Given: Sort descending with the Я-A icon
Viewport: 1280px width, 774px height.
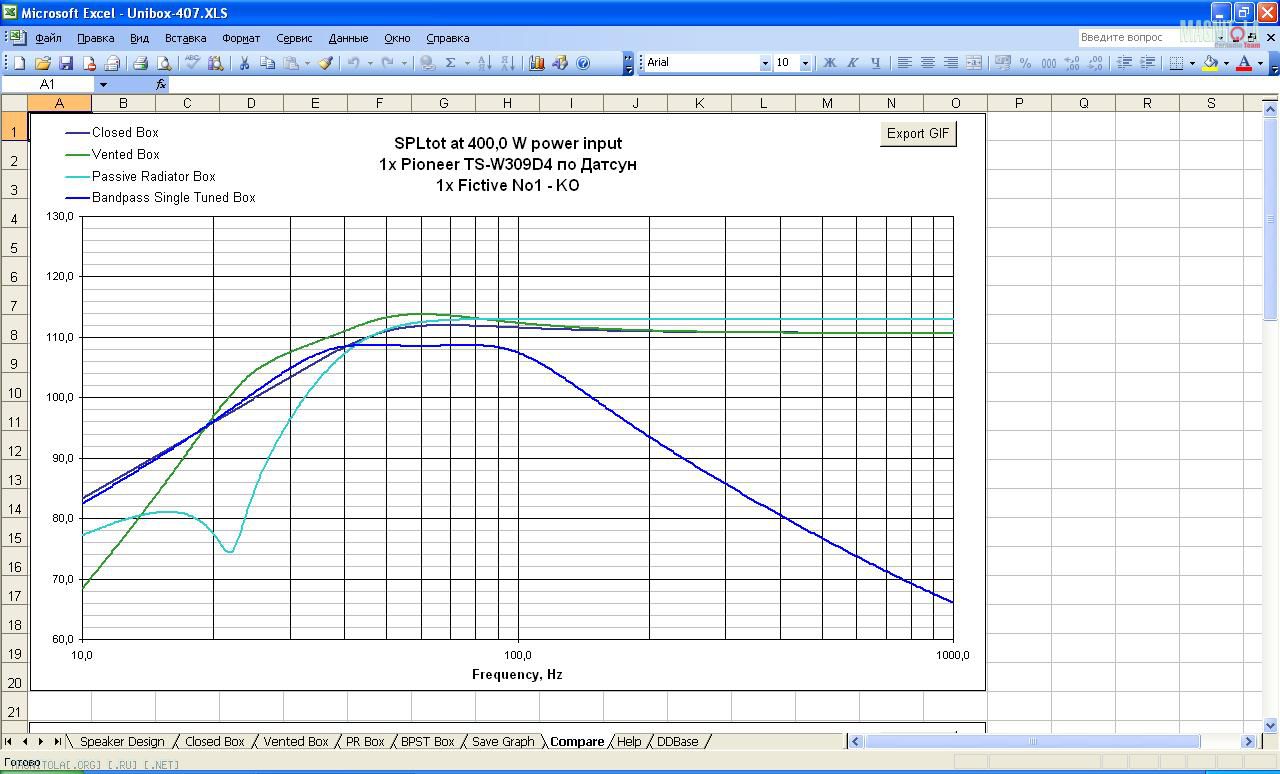Looking at the screenshot, I should (507, 63).
